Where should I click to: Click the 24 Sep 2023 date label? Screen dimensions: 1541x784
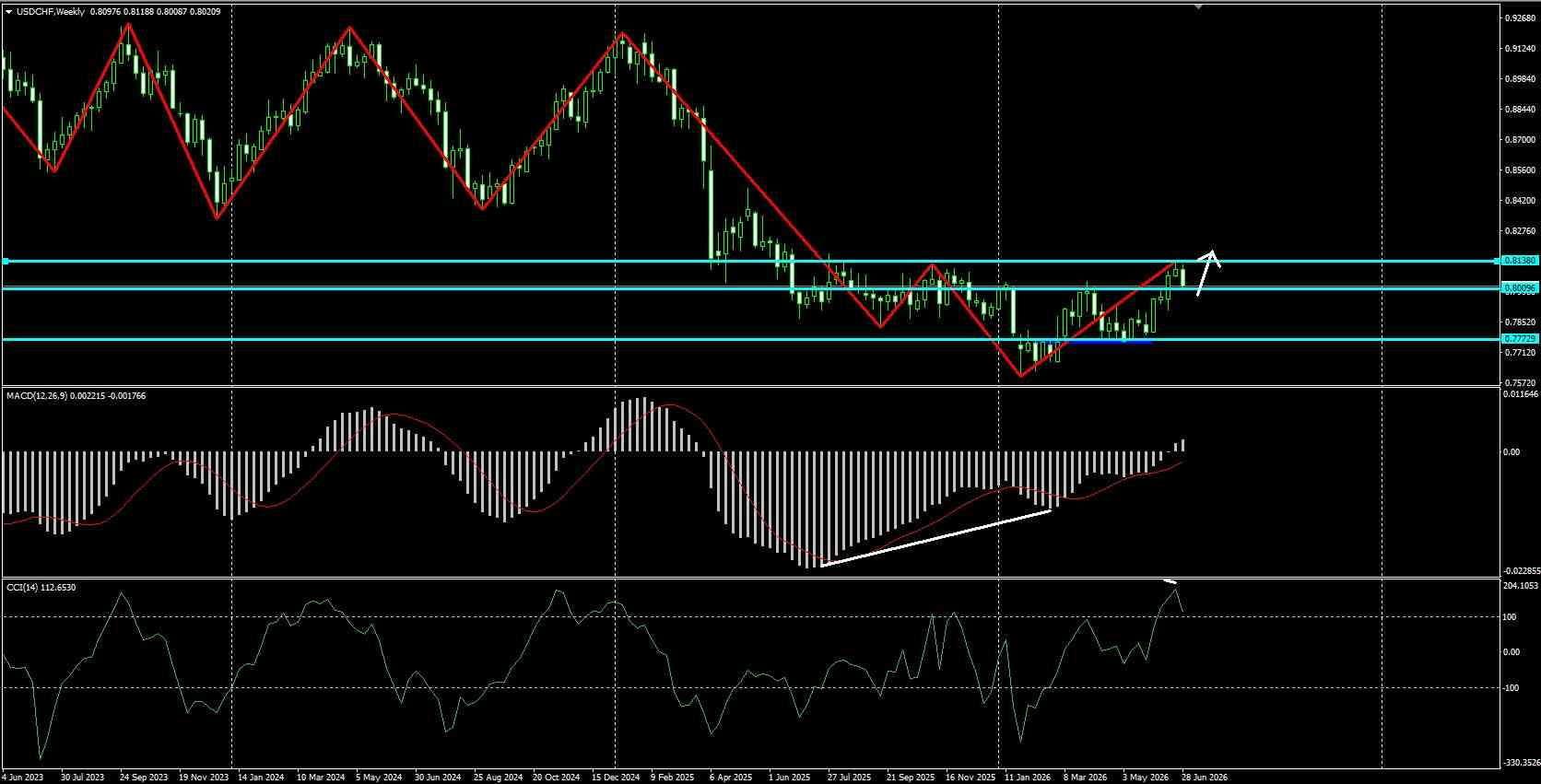(145, 777)
